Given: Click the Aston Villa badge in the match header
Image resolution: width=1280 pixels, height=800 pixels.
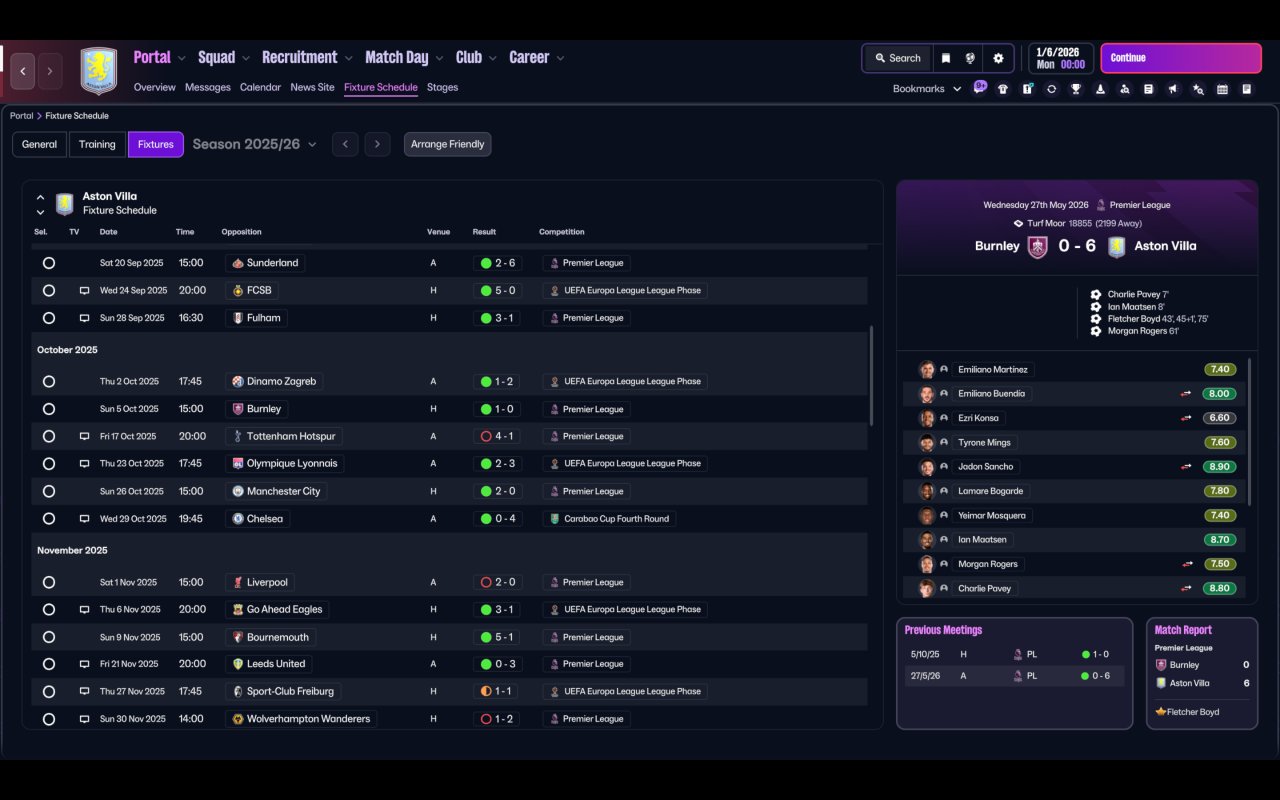Looking at the screenshot, I should click(1116, 247).
